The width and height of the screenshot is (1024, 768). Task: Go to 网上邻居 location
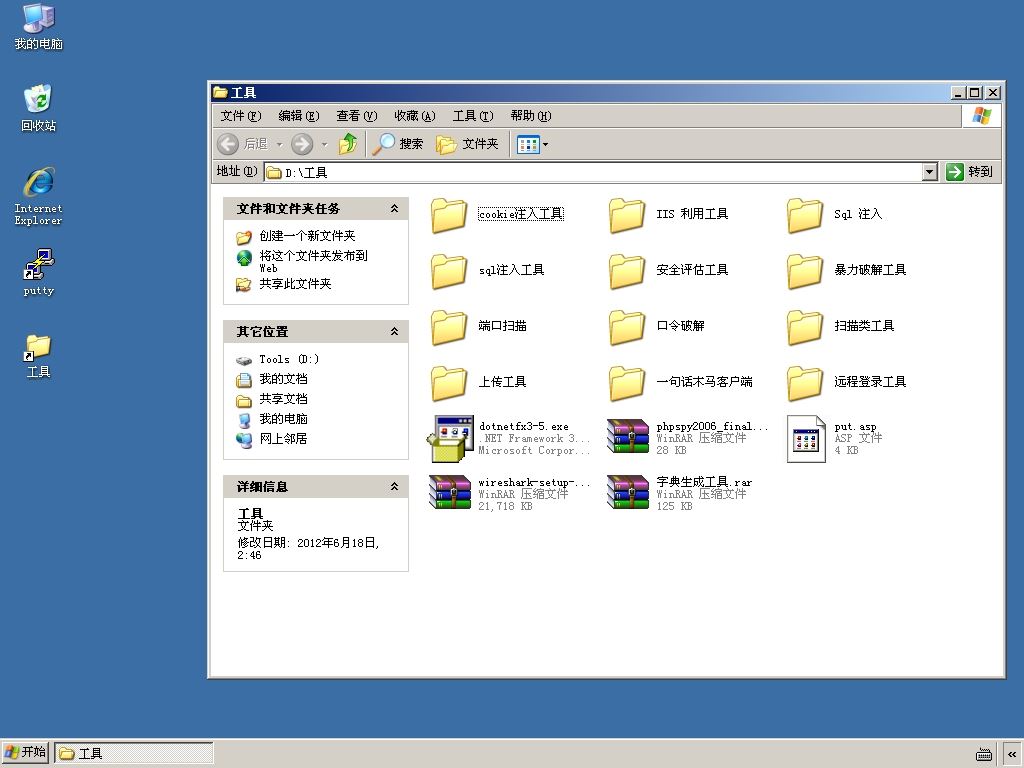pyautogui.click(x=283, y=439)
